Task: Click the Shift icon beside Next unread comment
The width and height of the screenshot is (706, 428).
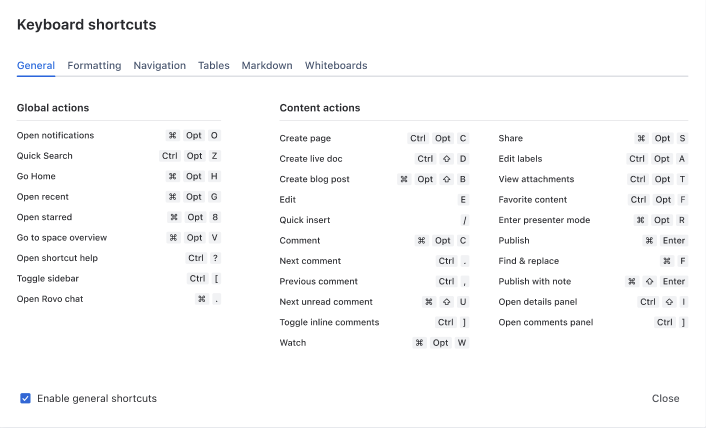Action: click(446, 302)
